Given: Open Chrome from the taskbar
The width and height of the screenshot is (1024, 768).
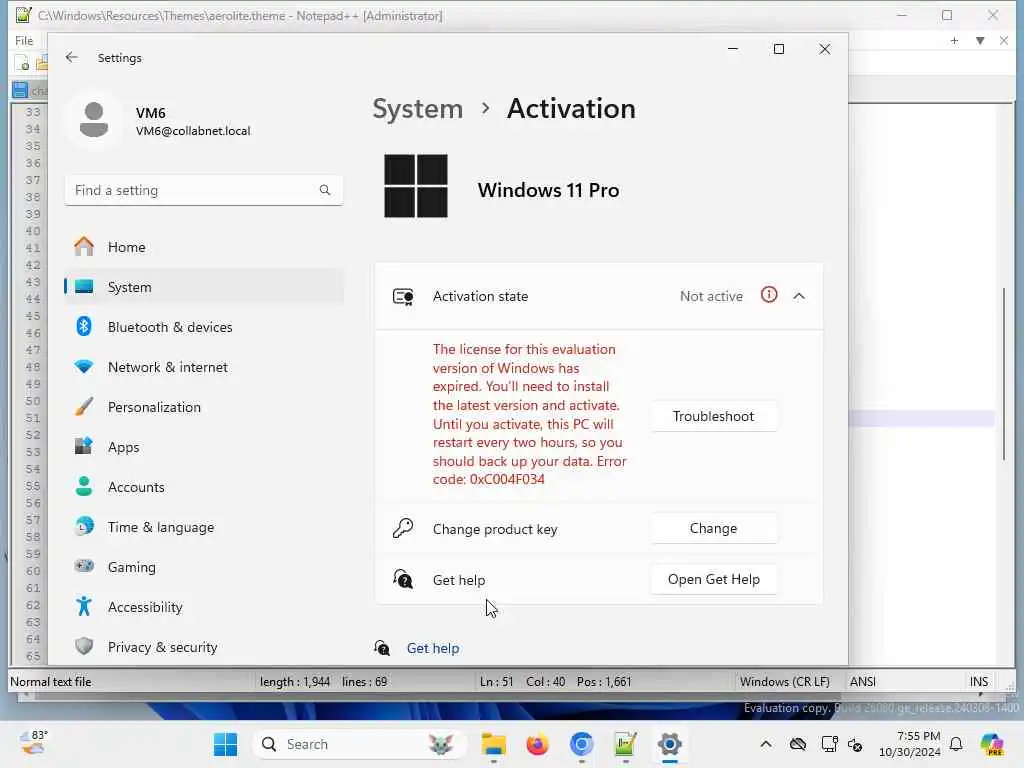Looking at the screenshot, I should click(x=581, y=744).
